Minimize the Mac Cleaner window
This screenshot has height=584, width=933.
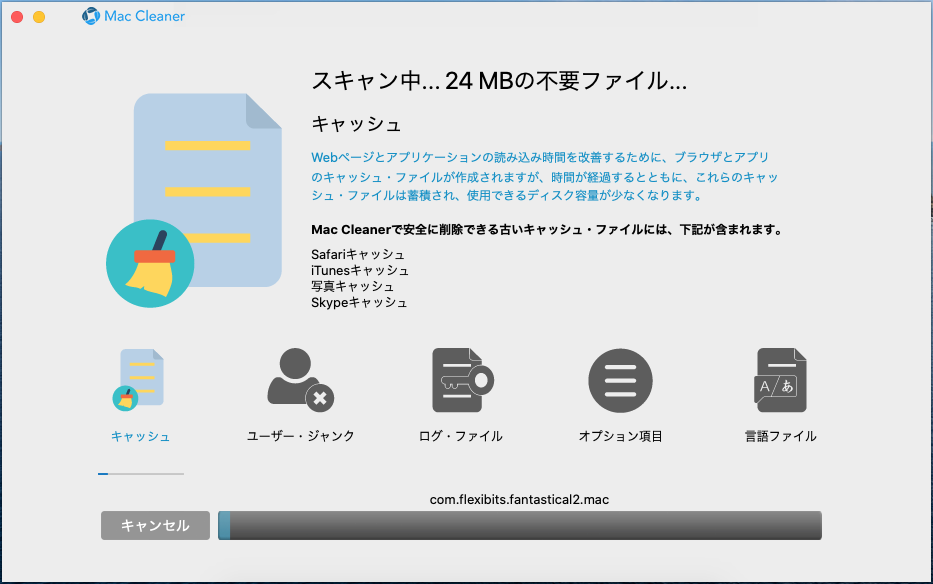coord(39,17)
